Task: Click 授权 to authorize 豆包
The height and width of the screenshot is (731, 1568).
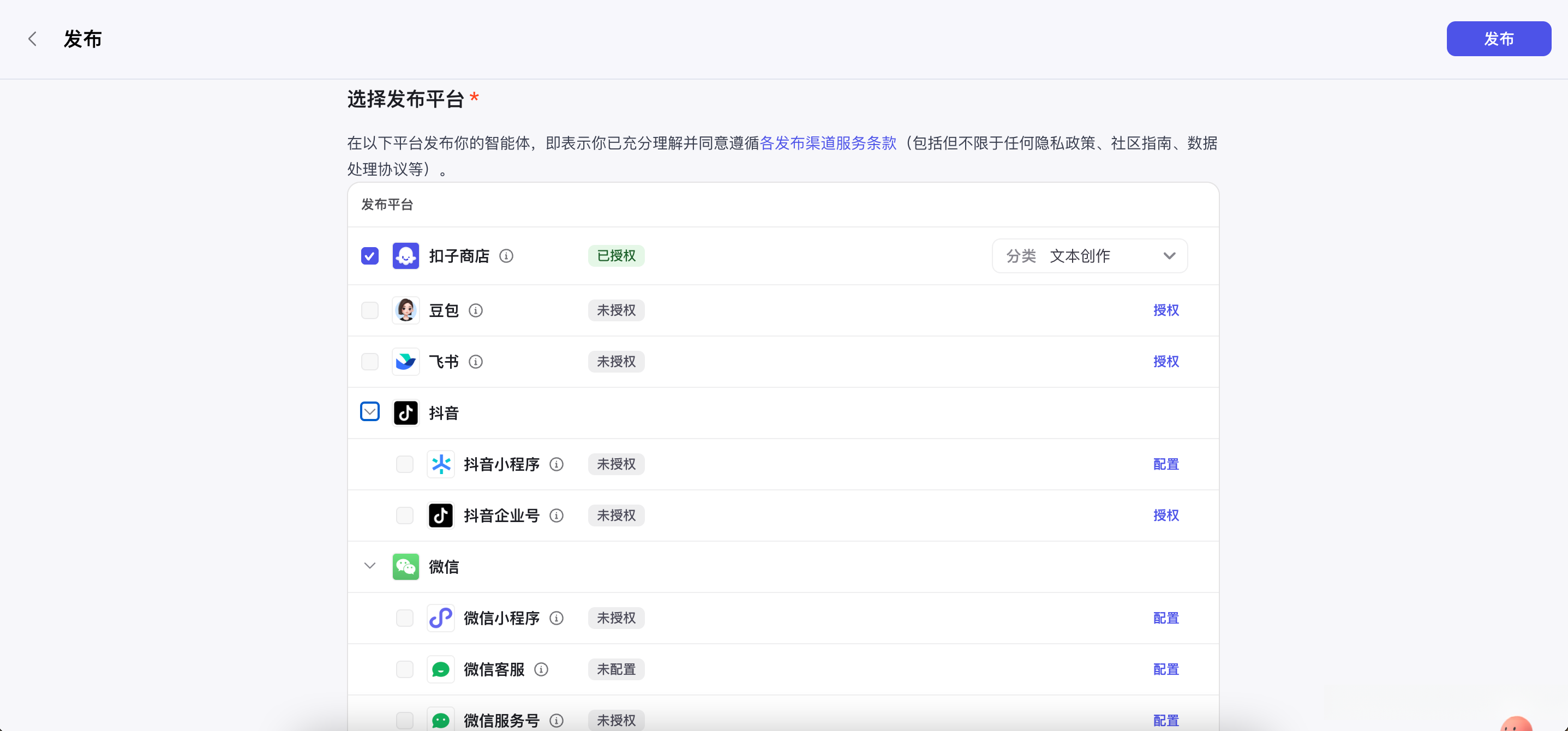Action: [x=1166, y=310]
